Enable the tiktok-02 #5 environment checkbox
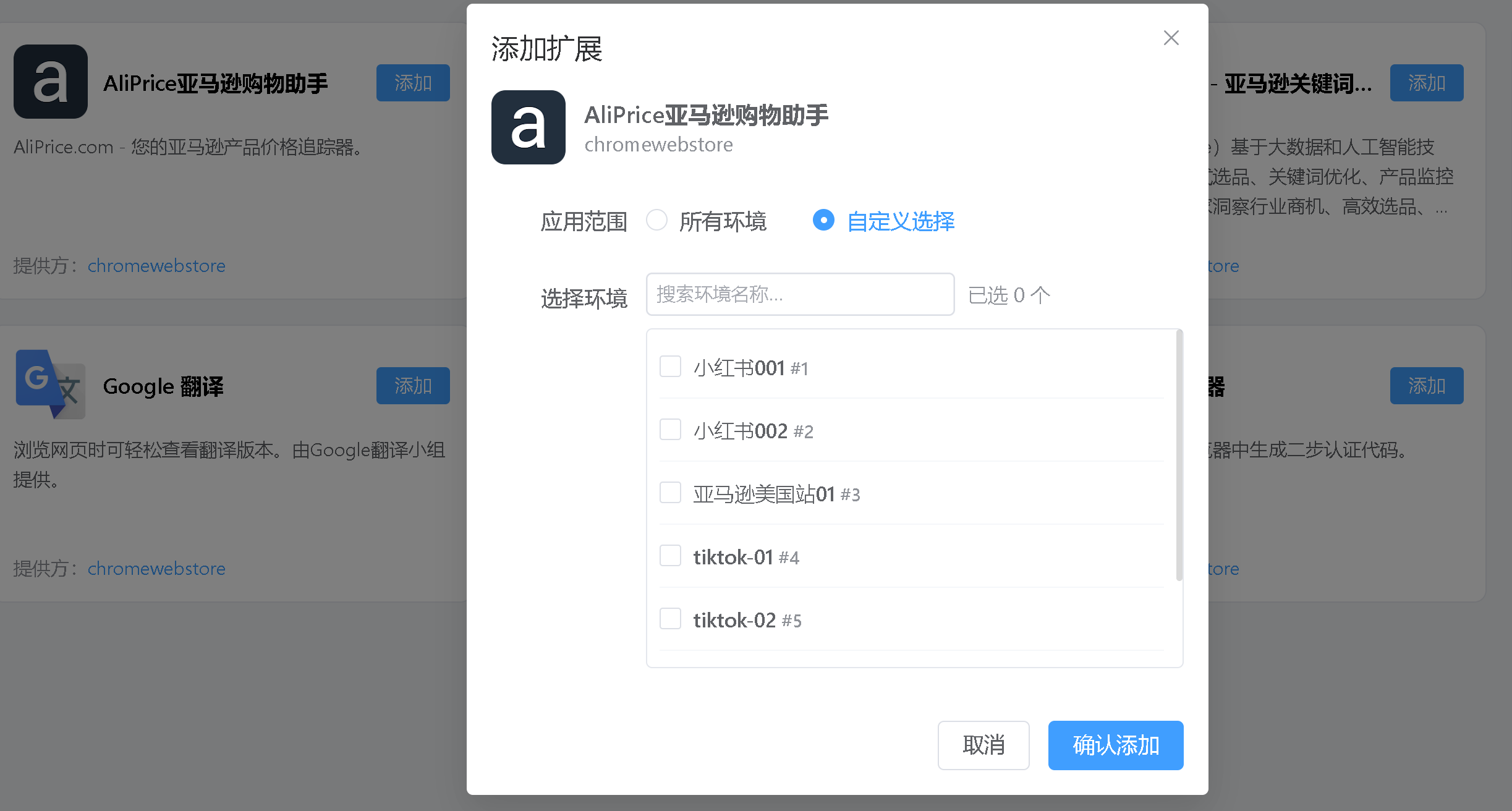1512x811 pixels. pyautogui.click(x=670, y=619)
